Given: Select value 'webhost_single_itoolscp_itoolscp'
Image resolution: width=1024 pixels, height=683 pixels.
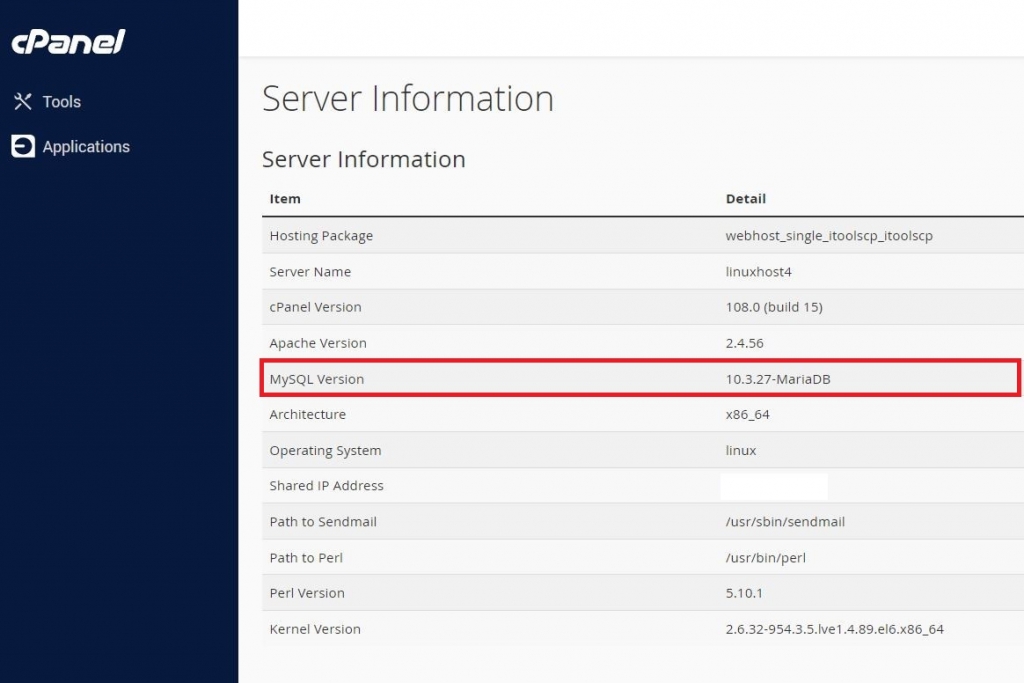Looking at the screenshot, I should (x=829, y=236).
